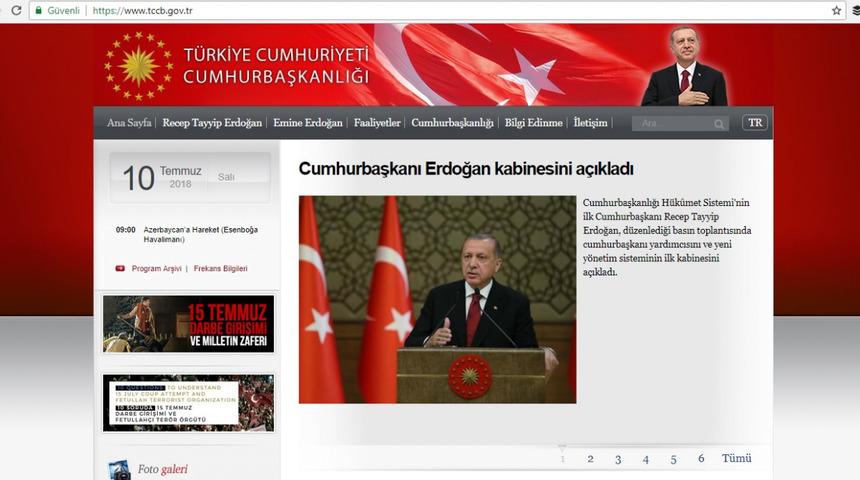The height and width of the screenshot is (480, 860).
Task: Go to slide 5 of news pager
Action: [674, 459]
